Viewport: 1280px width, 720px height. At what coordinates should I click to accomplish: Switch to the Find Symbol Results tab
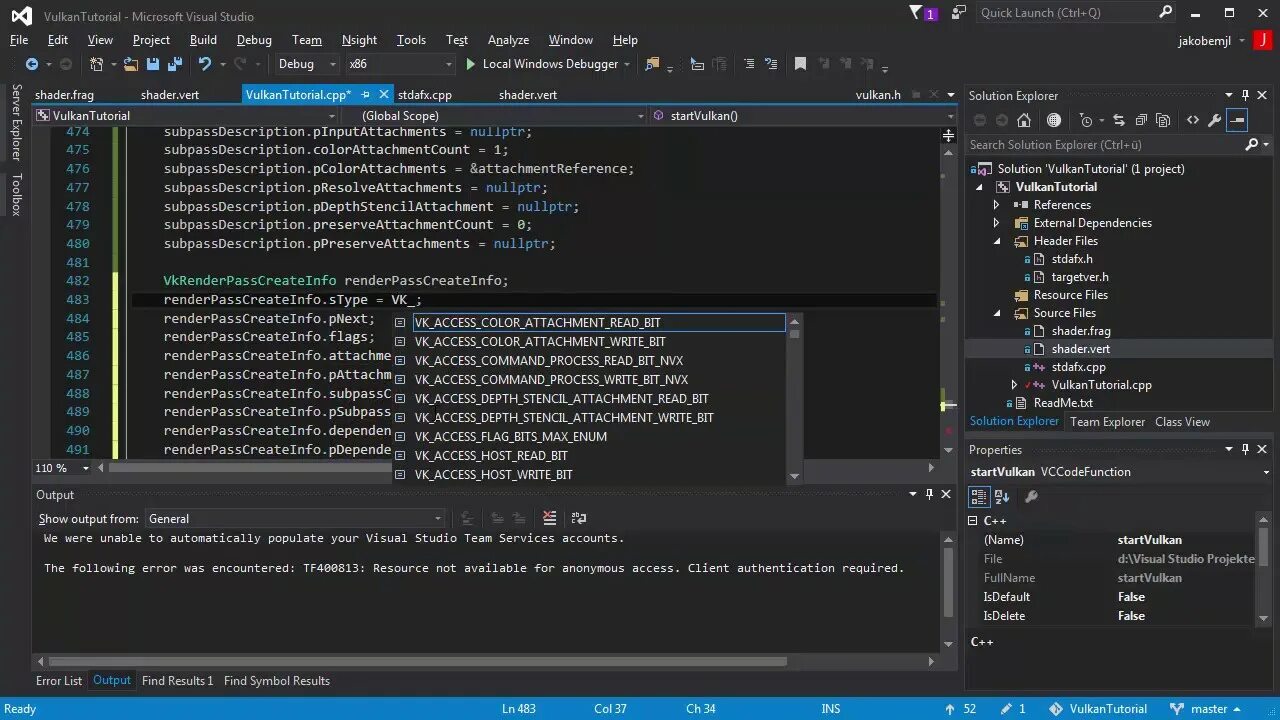tap(277, 681)
